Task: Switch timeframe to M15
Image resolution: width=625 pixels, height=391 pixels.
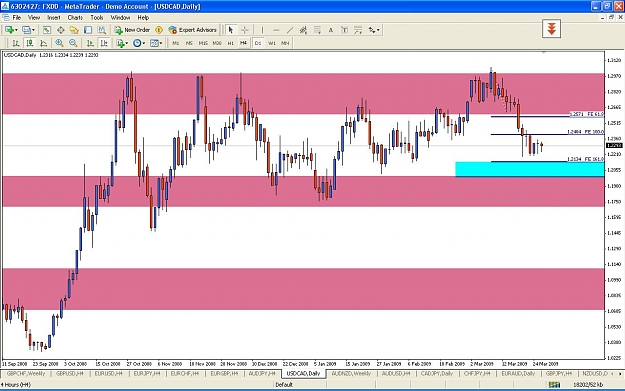Action: tap(203, 43)
